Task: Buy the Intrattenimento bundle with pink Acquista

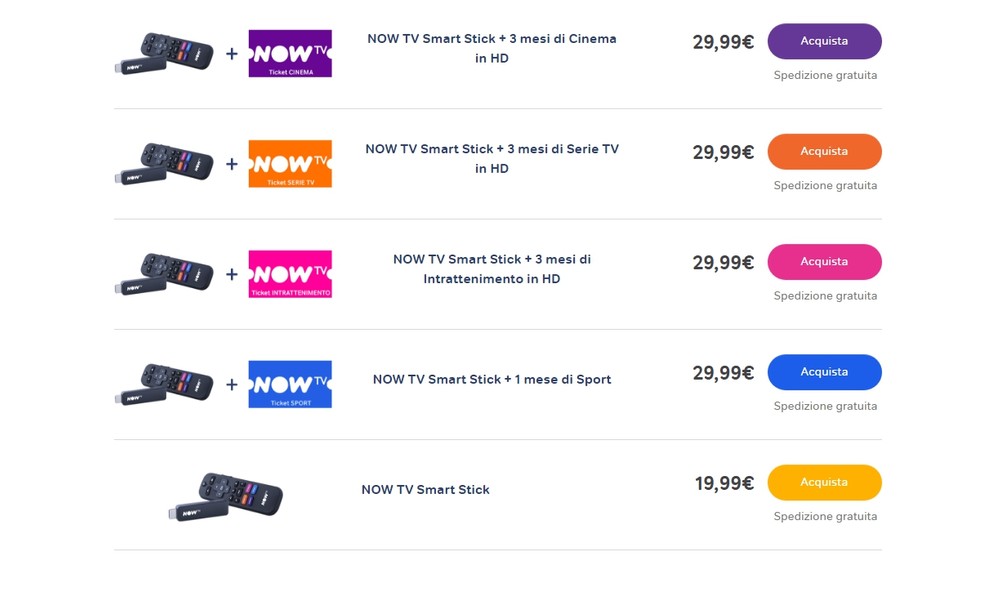Action: [x=824, y=262]
